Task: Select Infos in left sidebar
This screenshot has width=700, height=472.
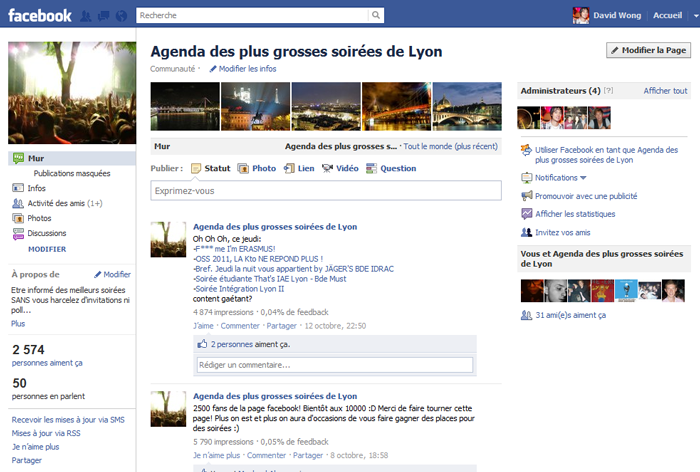Action: 36,188
